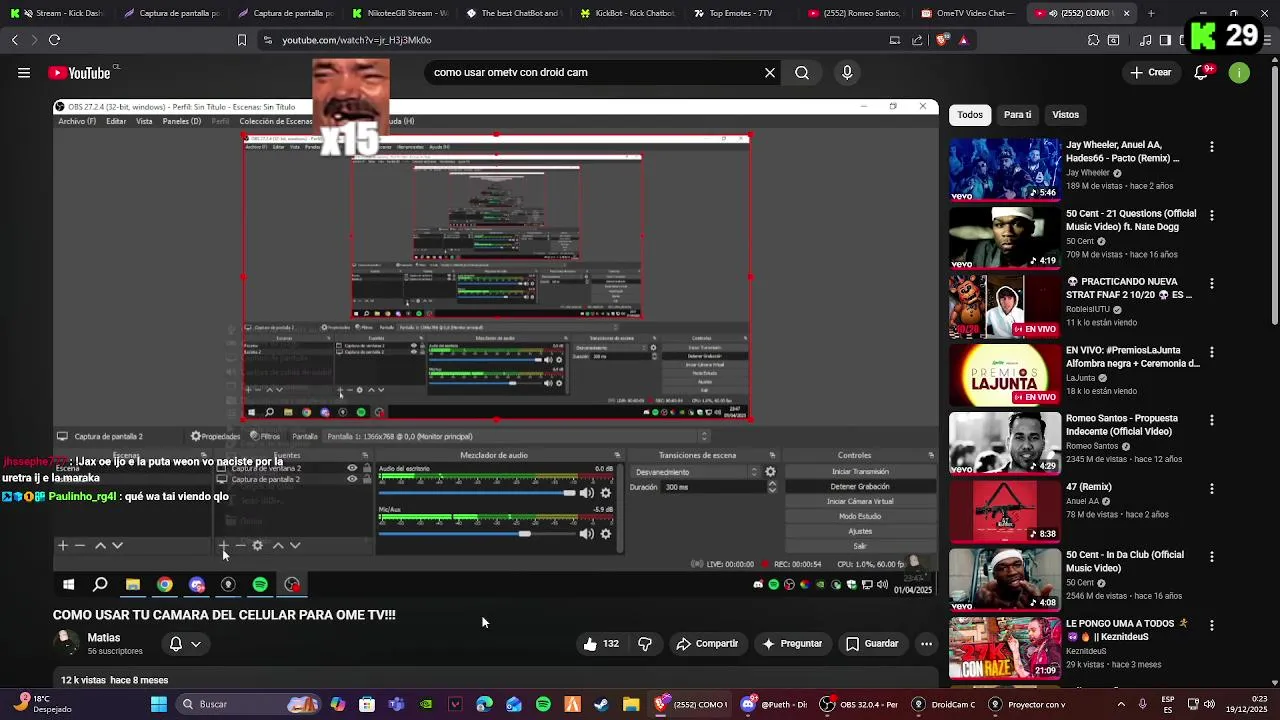Adjust Mic/Aux volume slider in video
This screenshot has width=1280, height=720.
click(477, 534)
